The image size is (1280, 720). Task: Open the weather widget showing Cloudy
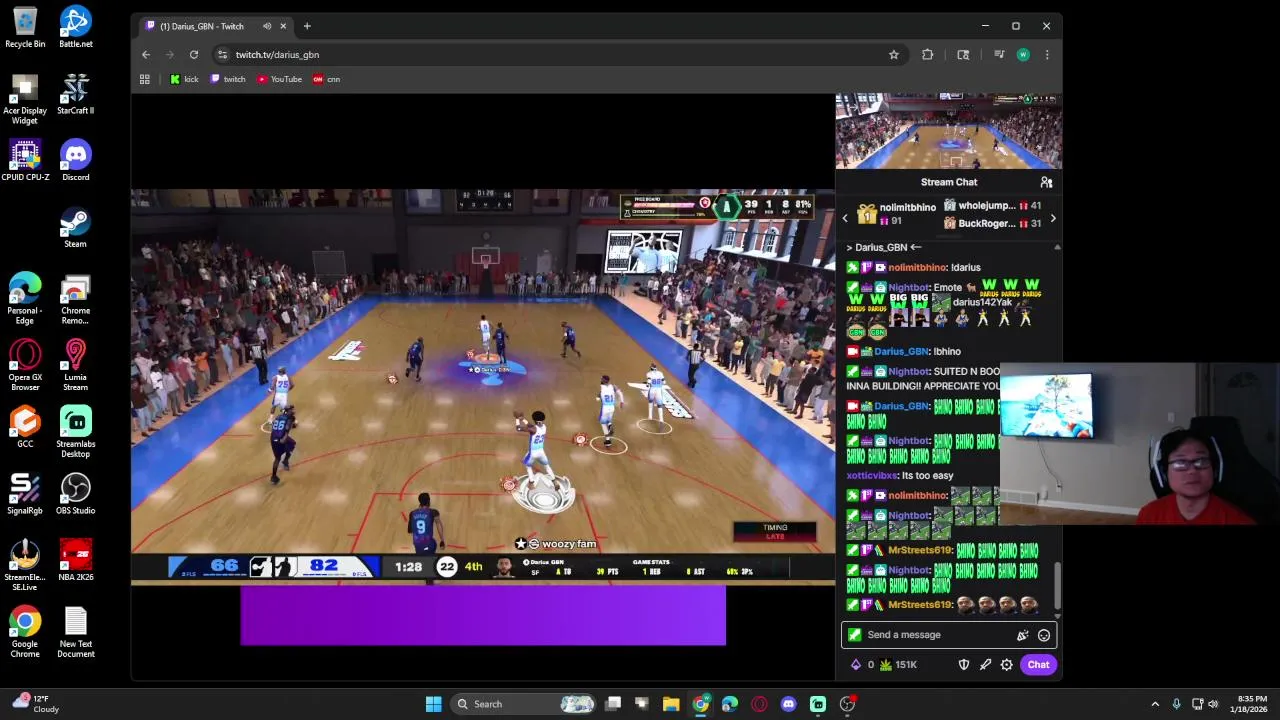coord(36,704)
